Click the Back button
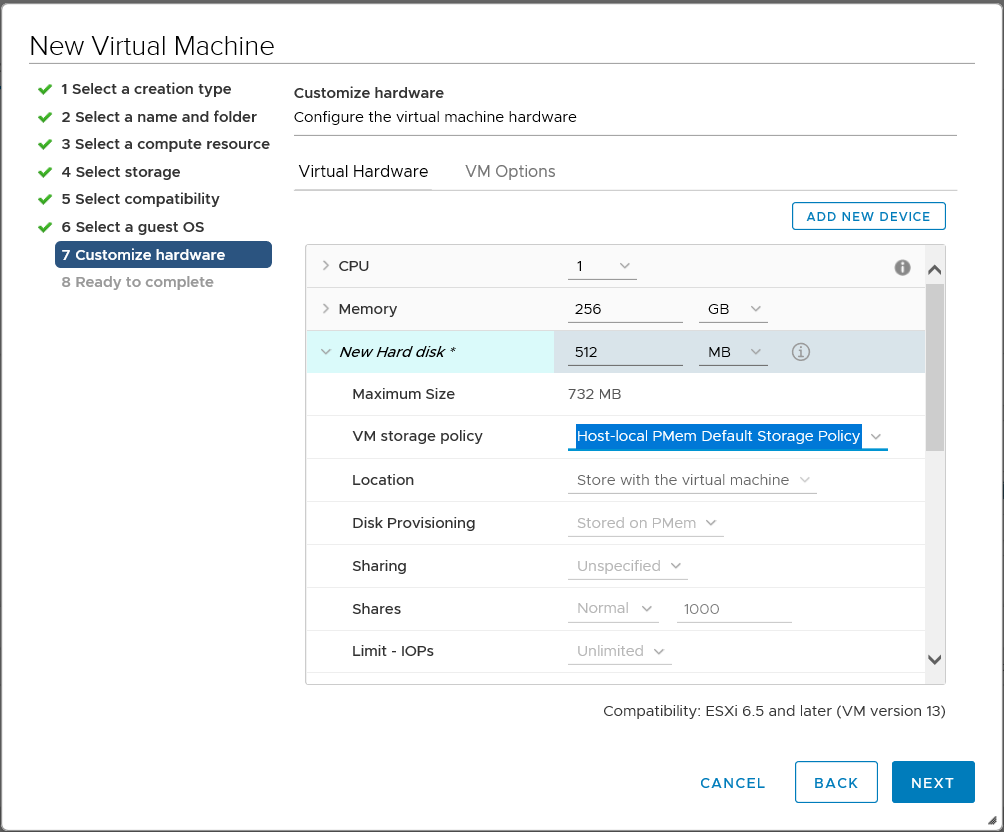This screenshot has height=832, width=1004. tap(836, 782)
